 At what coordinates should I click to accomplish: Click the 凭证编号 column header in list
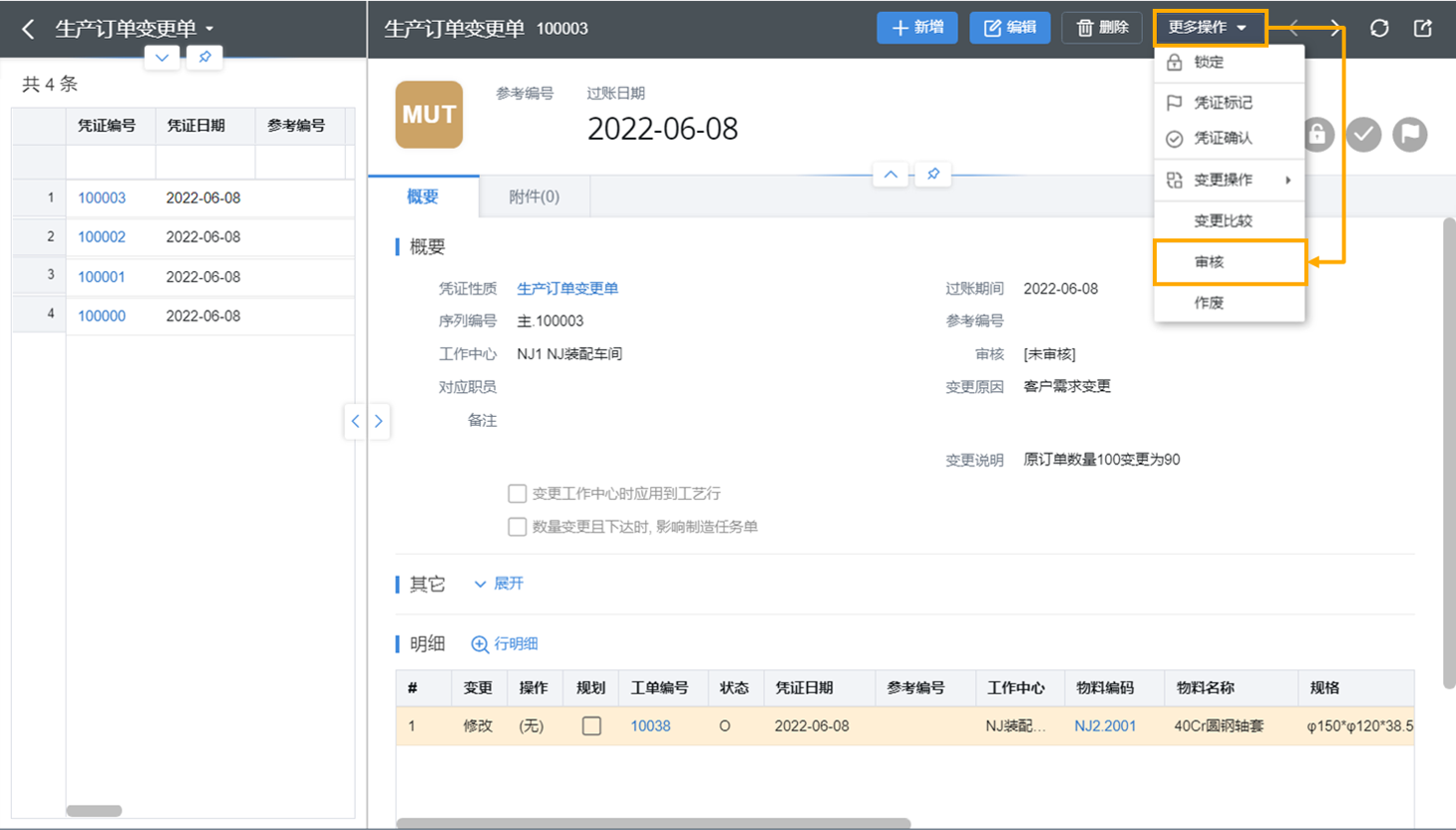tap(111, 126)
